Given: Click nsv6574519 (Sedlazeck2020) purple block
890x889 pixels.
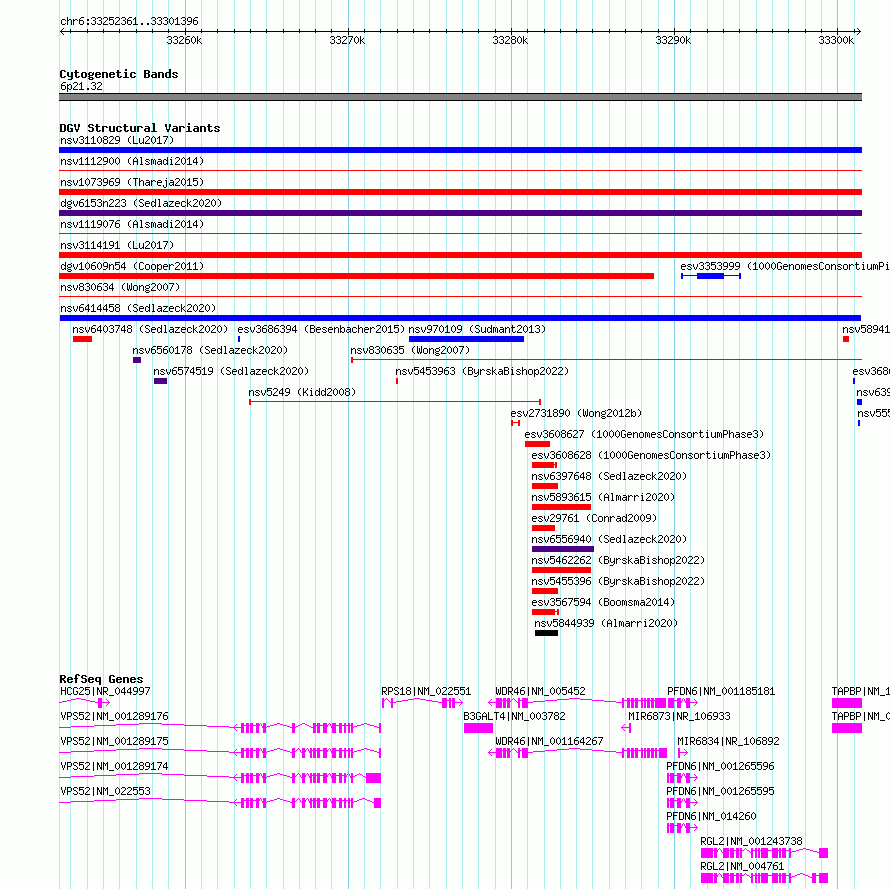Looking at the screenshot, I should [160, 381].
